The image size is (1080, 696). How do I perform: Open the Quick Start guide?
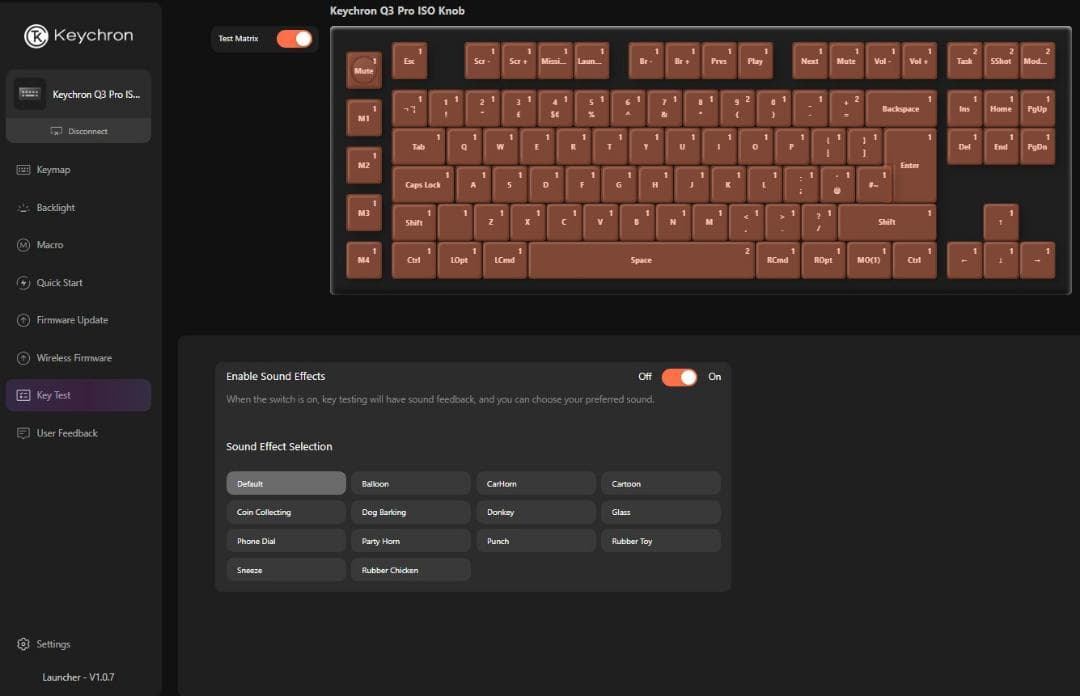(65, 282)
